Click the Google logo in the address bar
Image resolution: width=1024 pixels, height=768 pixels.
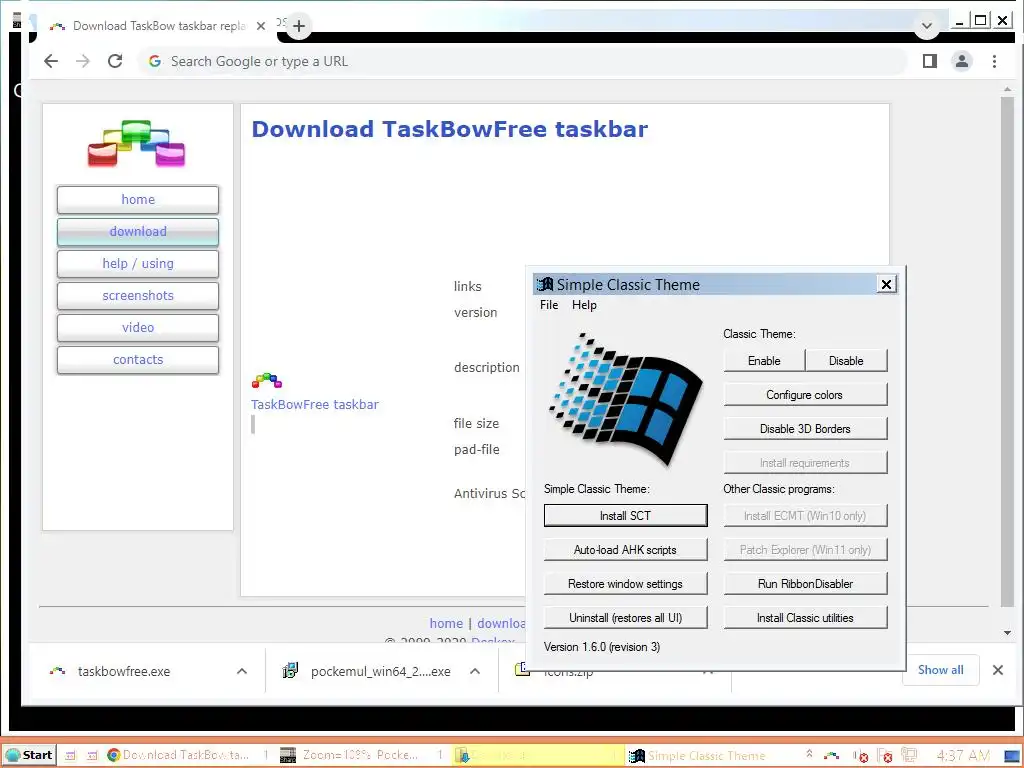point(155,61)
